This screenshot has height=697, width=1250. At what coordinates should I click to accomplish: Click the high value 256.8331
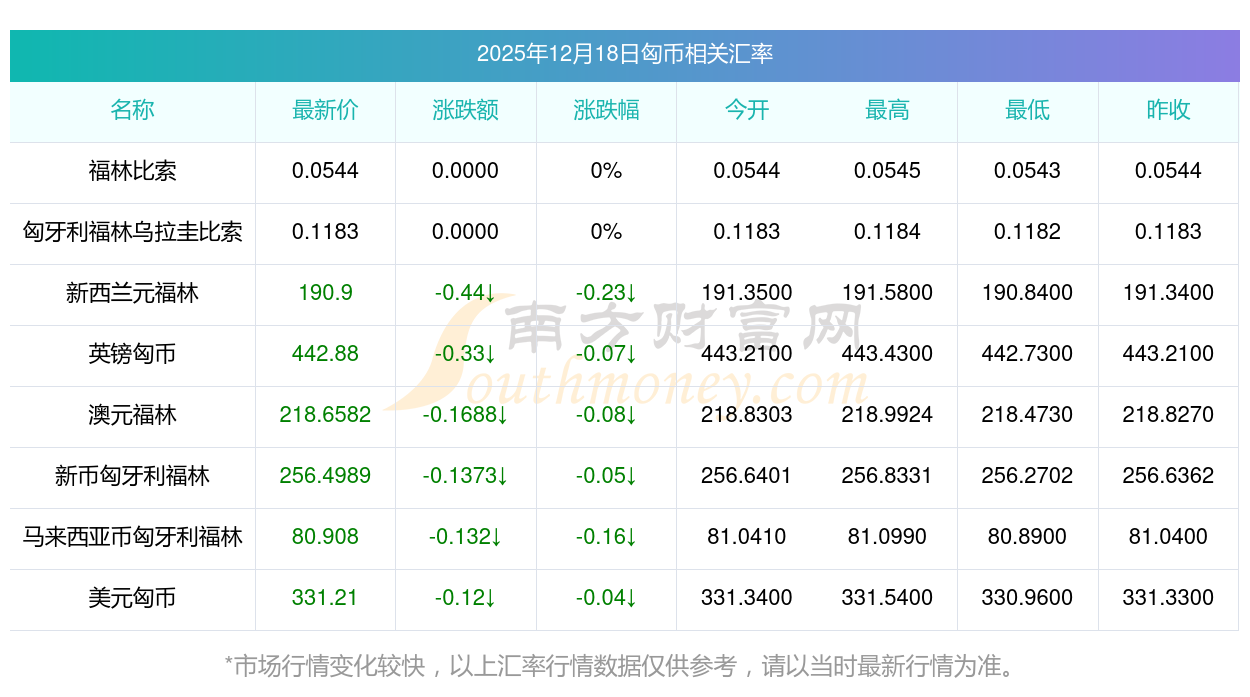tap(887, 476)
